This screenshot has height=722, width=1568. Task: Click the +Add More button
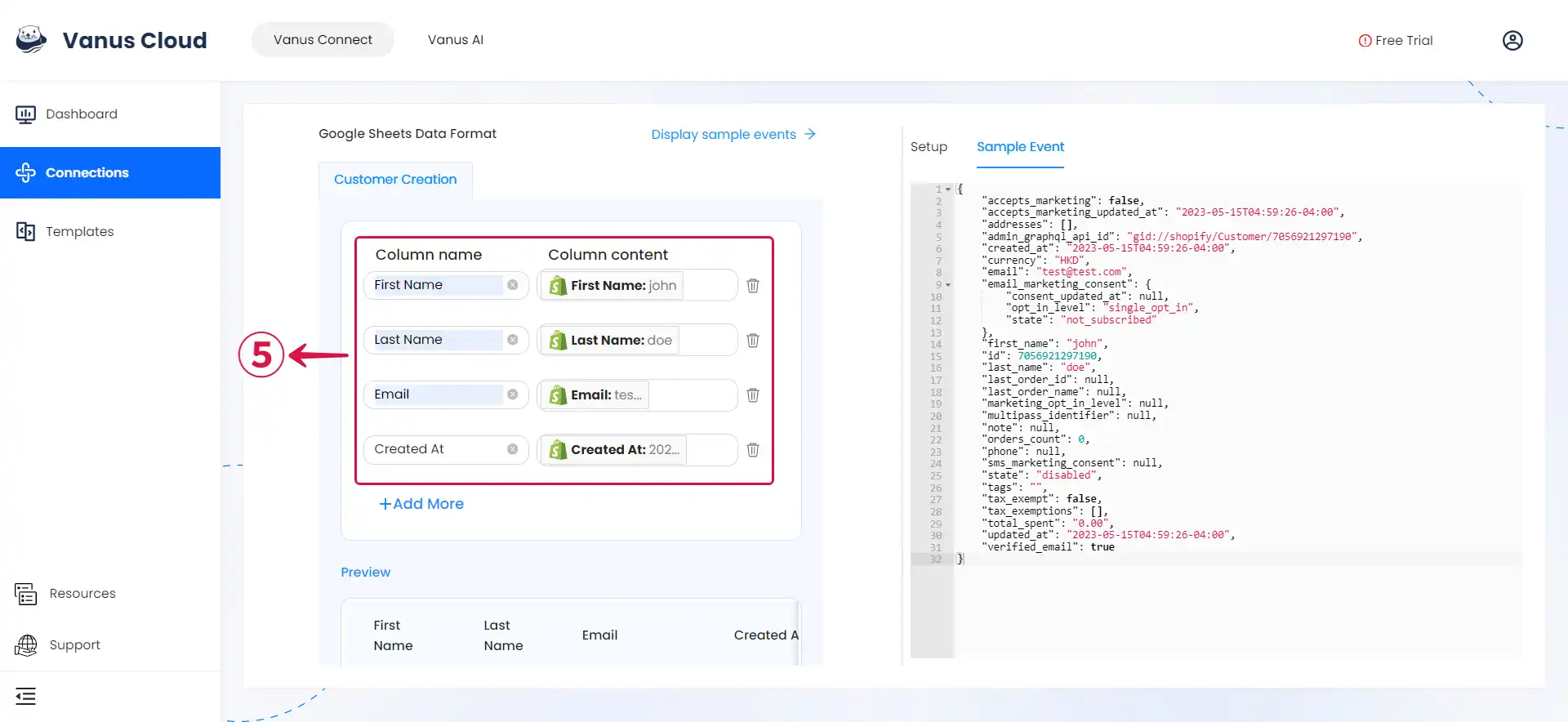[421, 504]
